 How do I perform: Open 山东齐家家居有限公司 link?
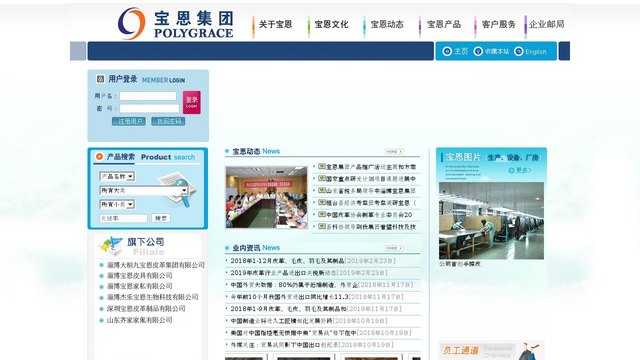coord(140,320)
